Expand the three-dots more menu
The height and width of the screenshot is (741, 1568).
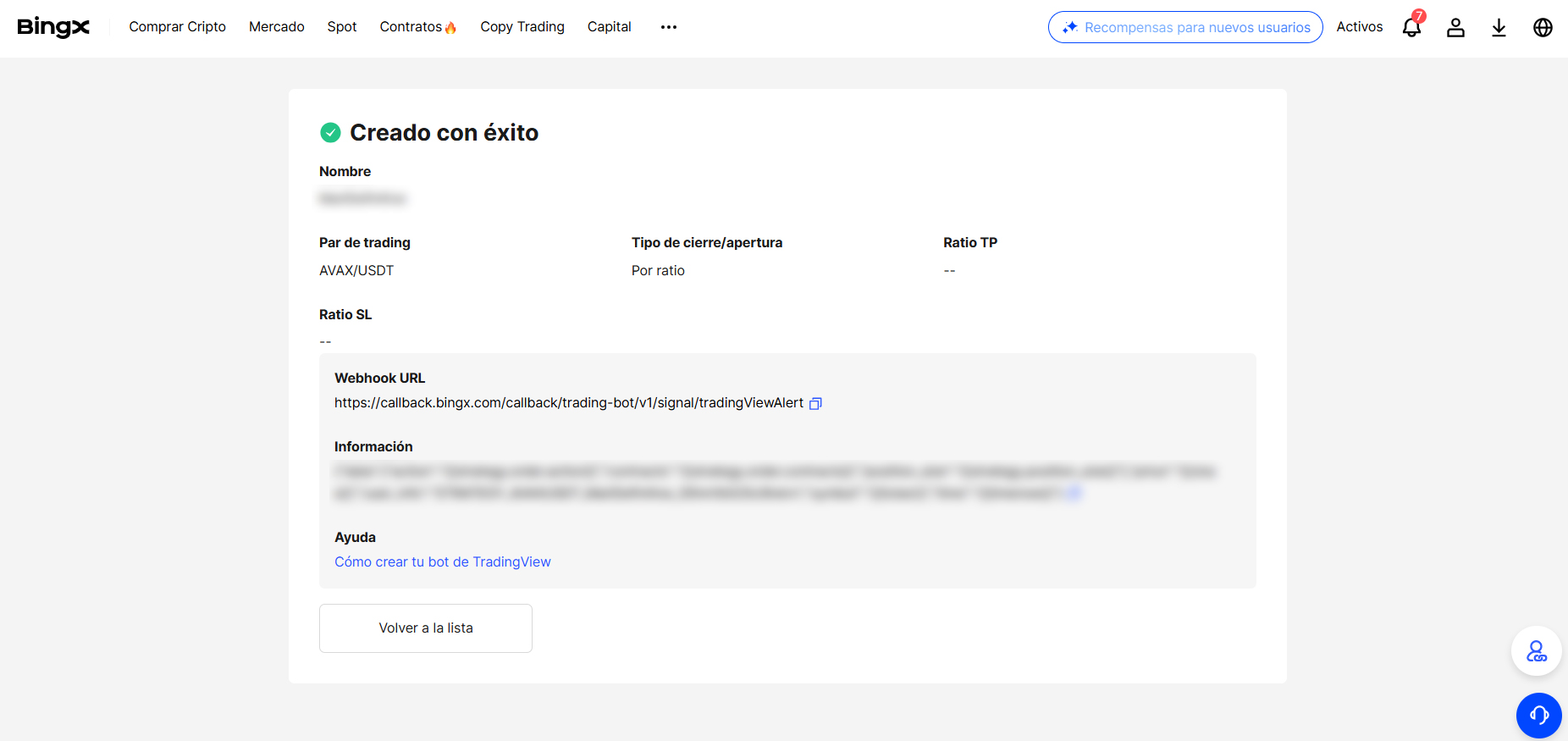click(x=669, y=27)
